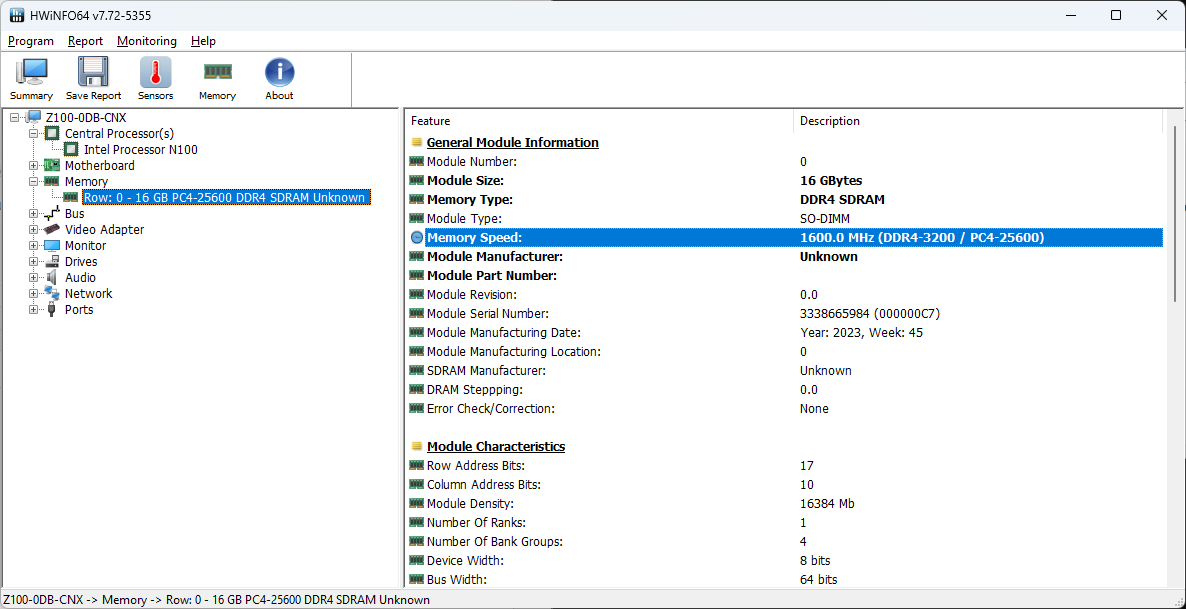Select the Bus Width row
The width and height of the screenshot is (1186, 609).
coord(785,579)
